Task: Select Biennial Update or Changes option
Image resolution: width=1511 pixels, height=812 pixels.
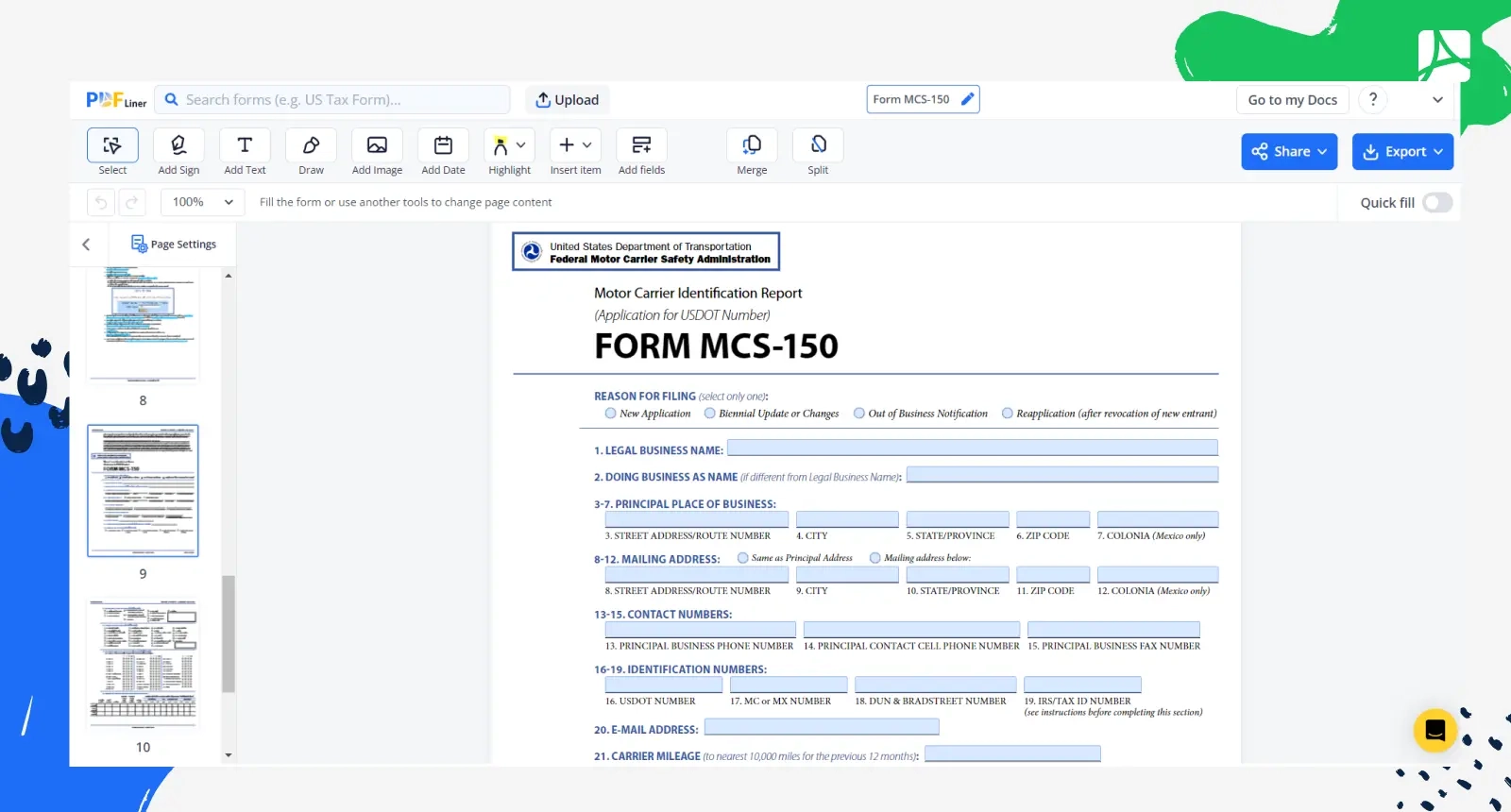Action: coord(709,414)
